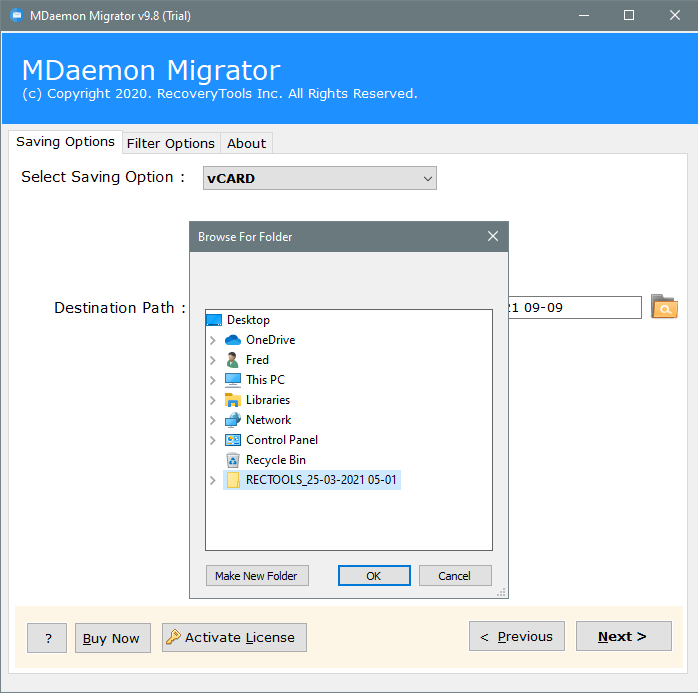Grab the dialog resize grip corner

(x=501, y=592)
